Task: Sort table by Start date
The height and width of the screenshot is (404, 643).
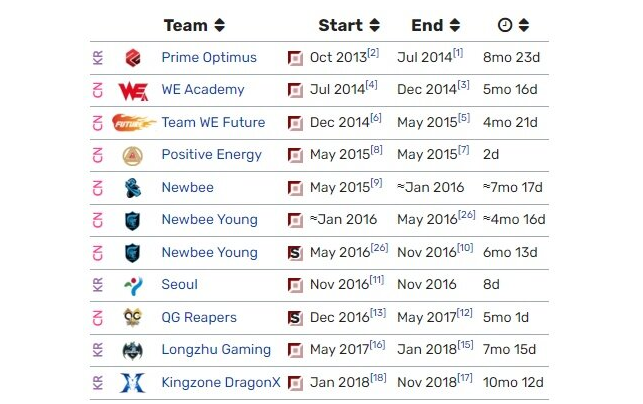Action: pyautogui.click(x=374, y=25)
